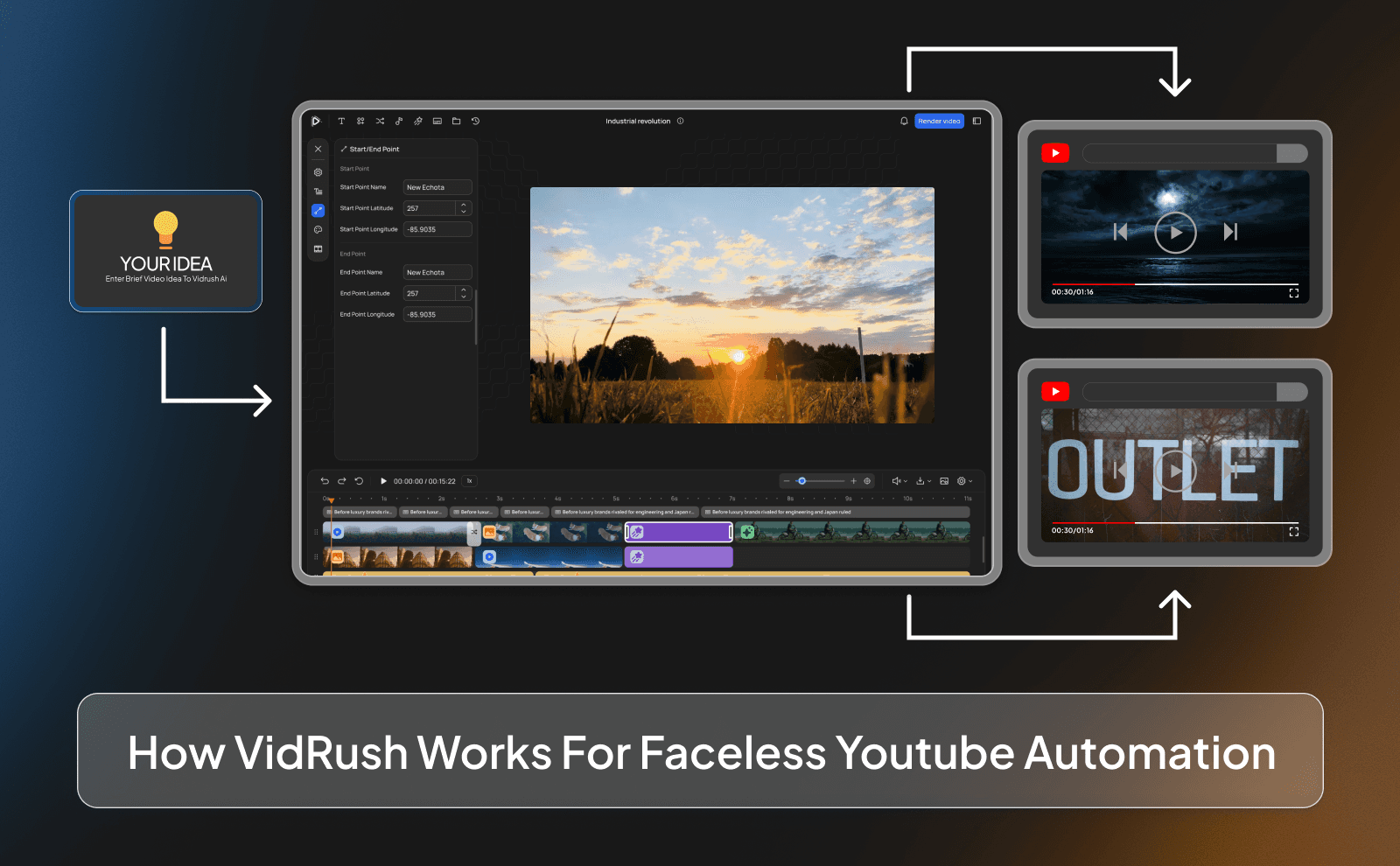Click the first track drag handle
This screenshot has height=866, width=1400.
tap(316, 532)
